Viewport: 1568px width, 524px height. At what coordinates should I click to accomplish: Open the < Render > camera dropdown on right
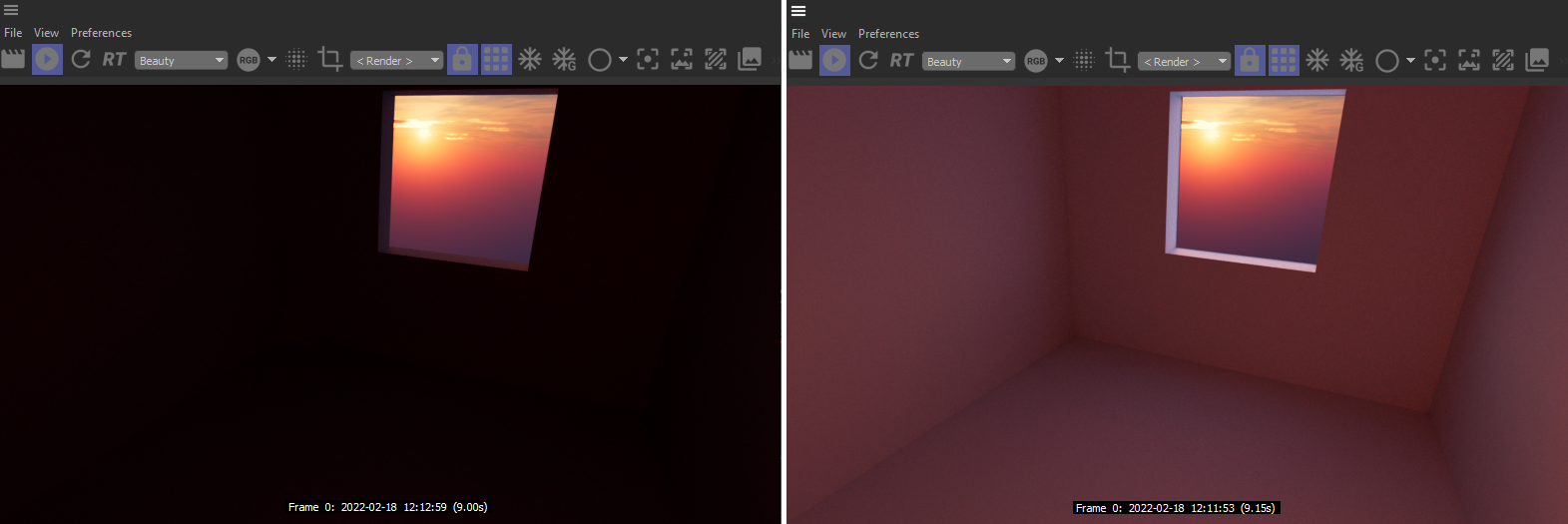click(1184, 62)
